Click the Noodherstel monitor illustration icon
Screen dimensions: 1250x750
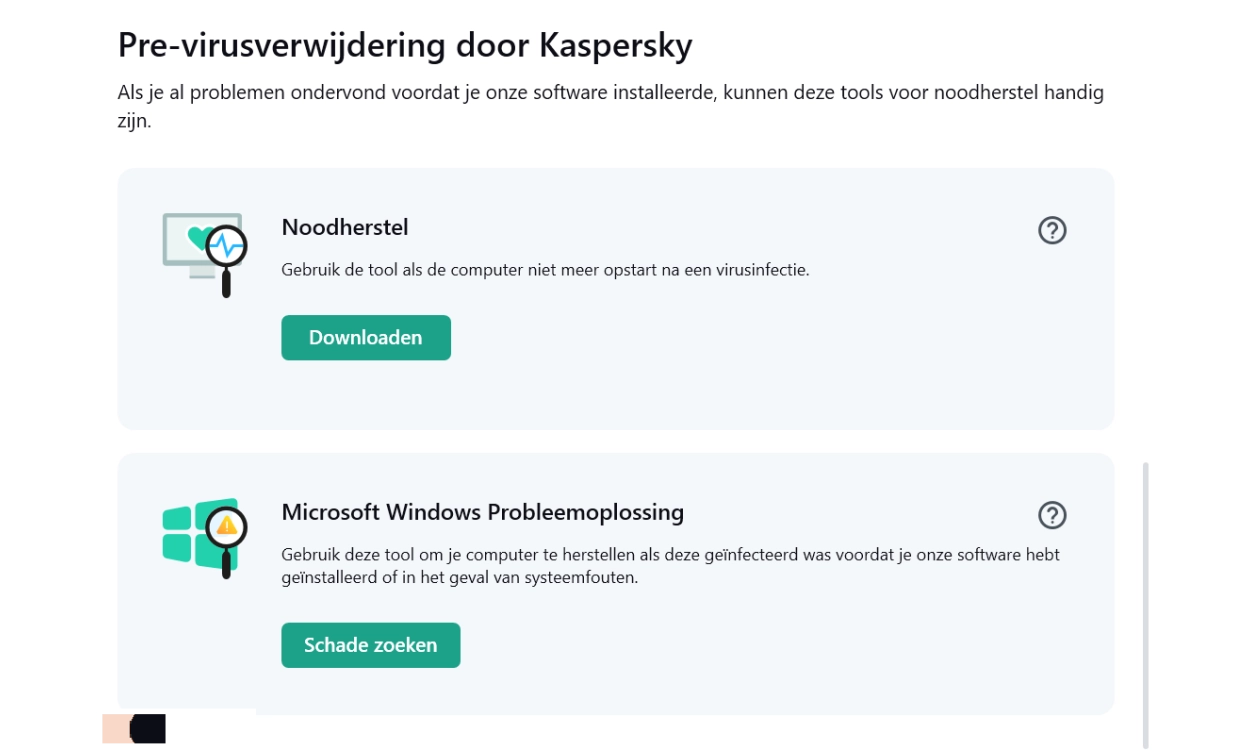pos(203,253)
